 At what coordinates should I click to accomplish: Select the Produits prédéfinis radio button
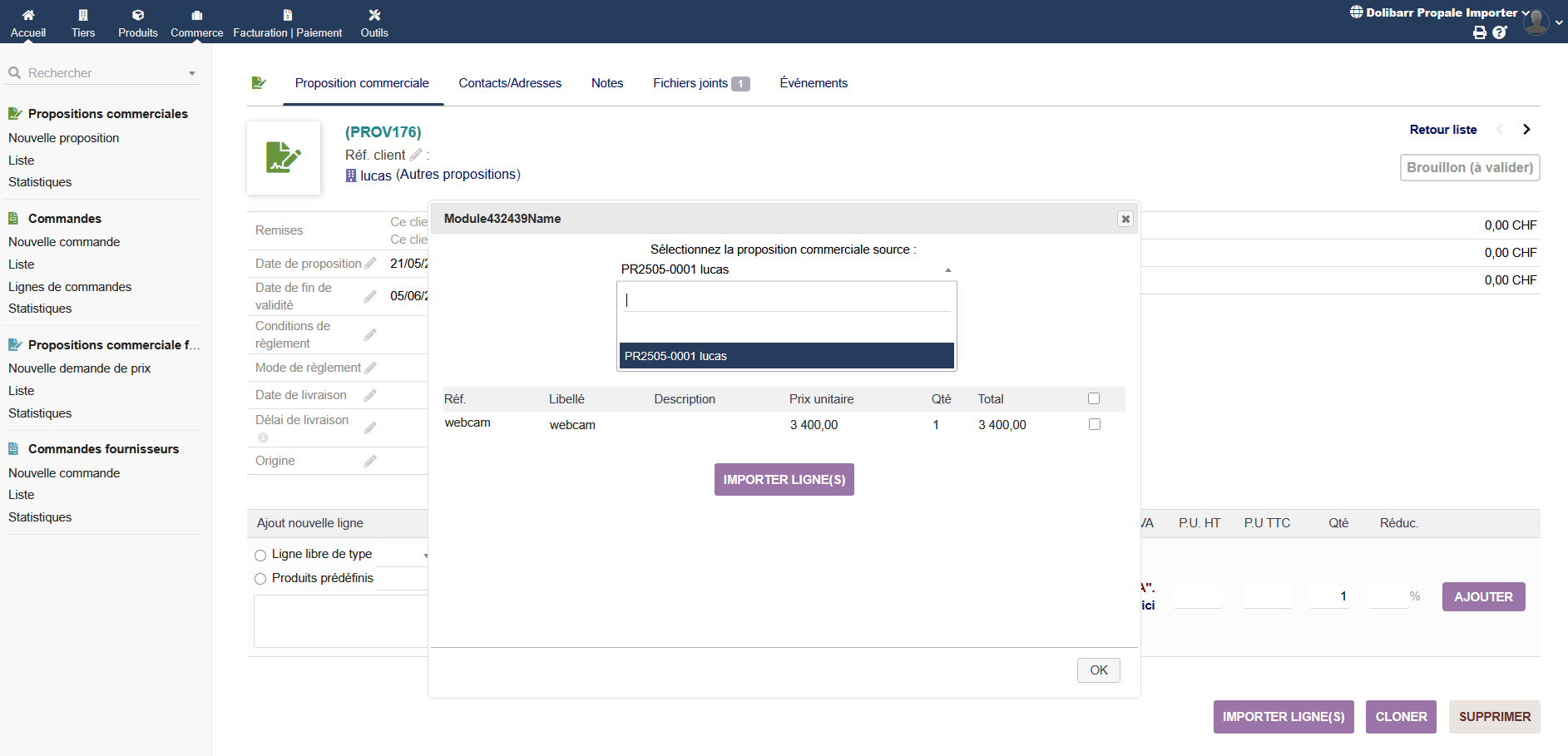(260, 579)
